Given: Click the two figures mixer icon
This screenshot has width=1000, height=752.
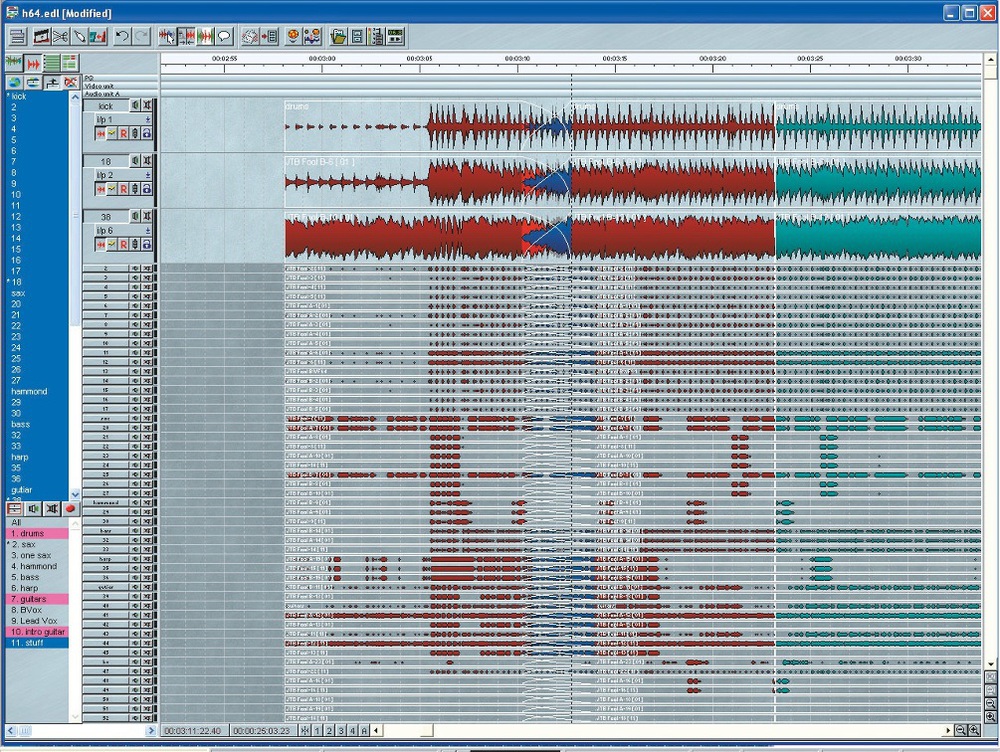Looking at the screenshot, I should [x=312, y=37].
